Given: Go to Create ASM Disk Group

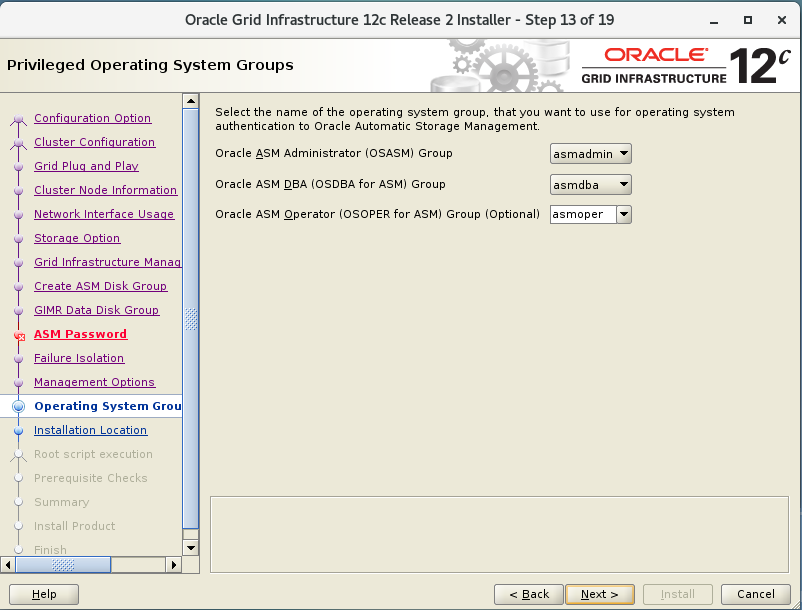Looking at the screenshot, I should (101, 286).
